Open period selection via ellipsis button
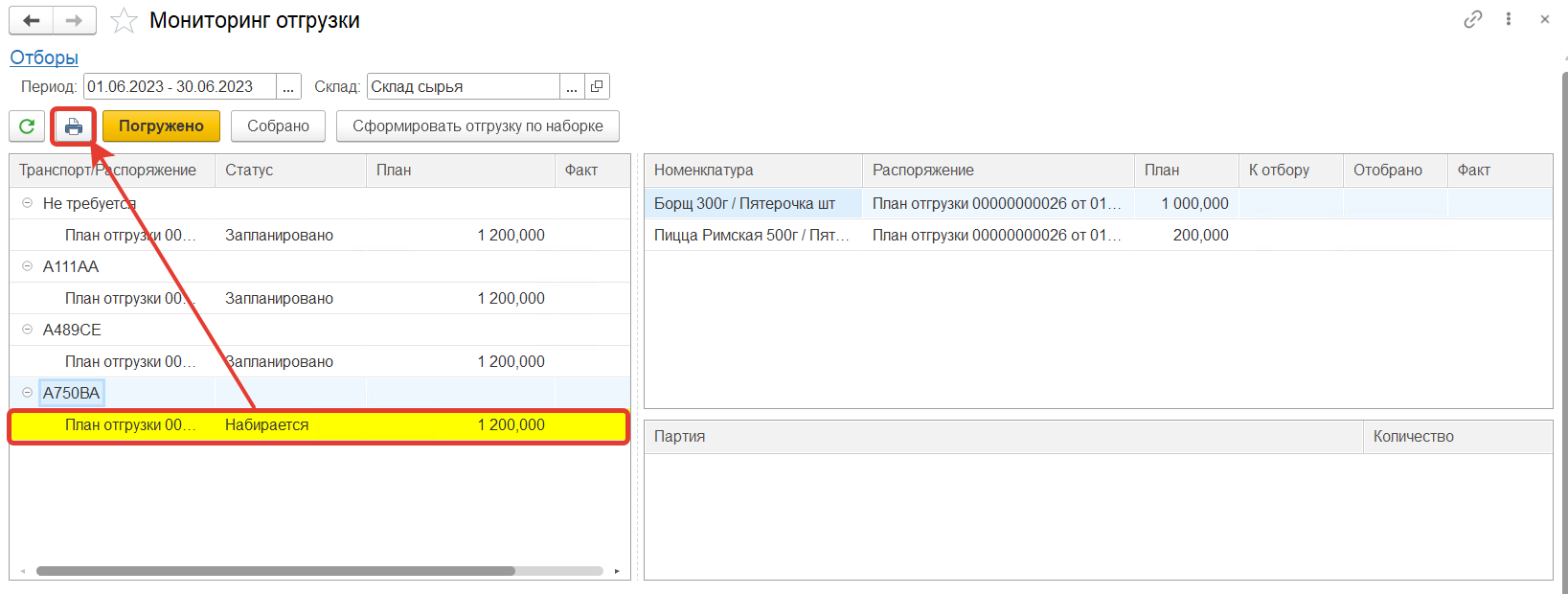Image resolution: width=1568 pixels, height=594 pixels. (288, 86)
